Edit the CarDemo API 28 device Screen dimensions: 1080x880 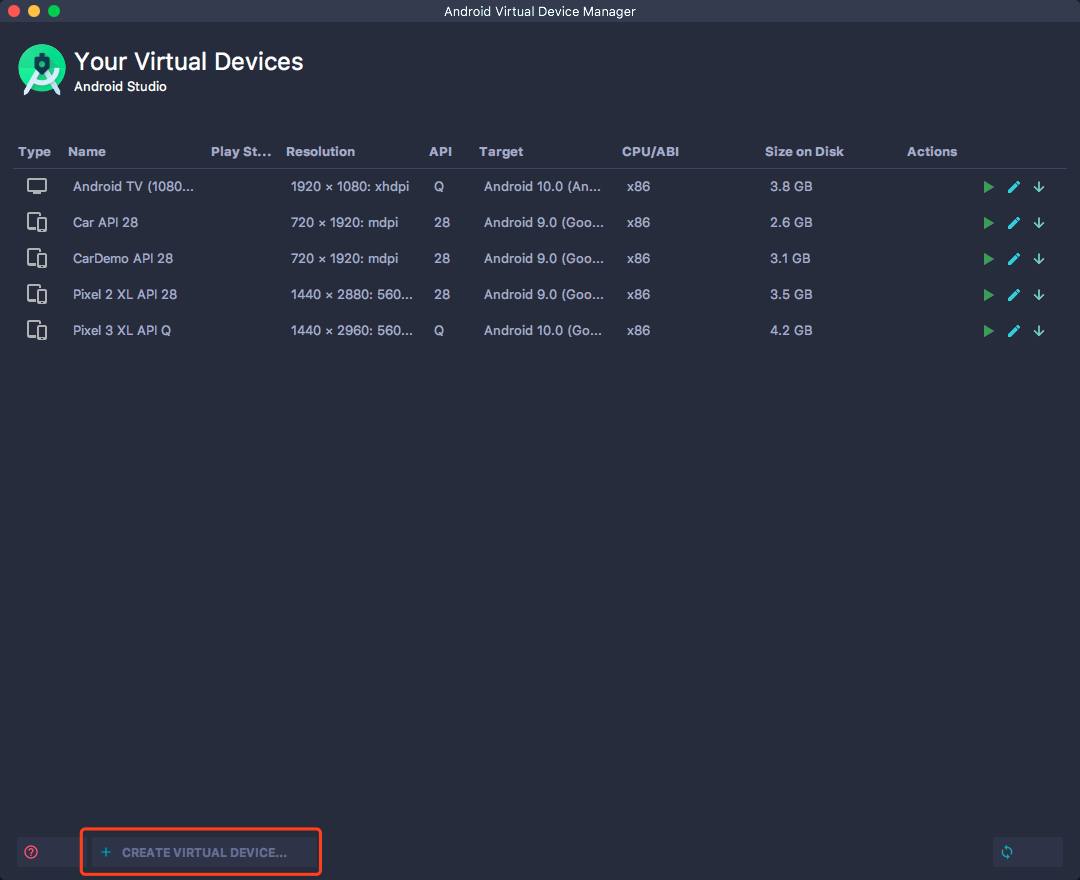click(x=1014, y=259)
